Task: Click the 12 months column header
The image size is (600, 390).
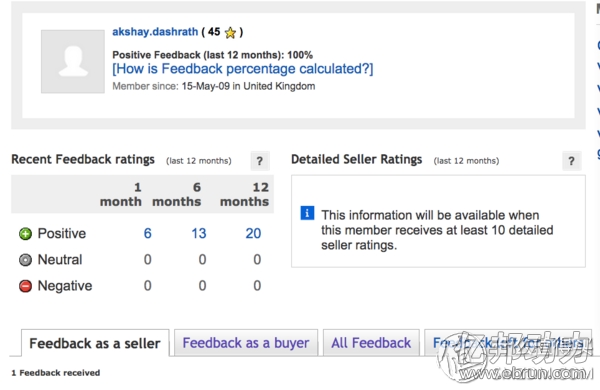Action: [x=245, y=194]
